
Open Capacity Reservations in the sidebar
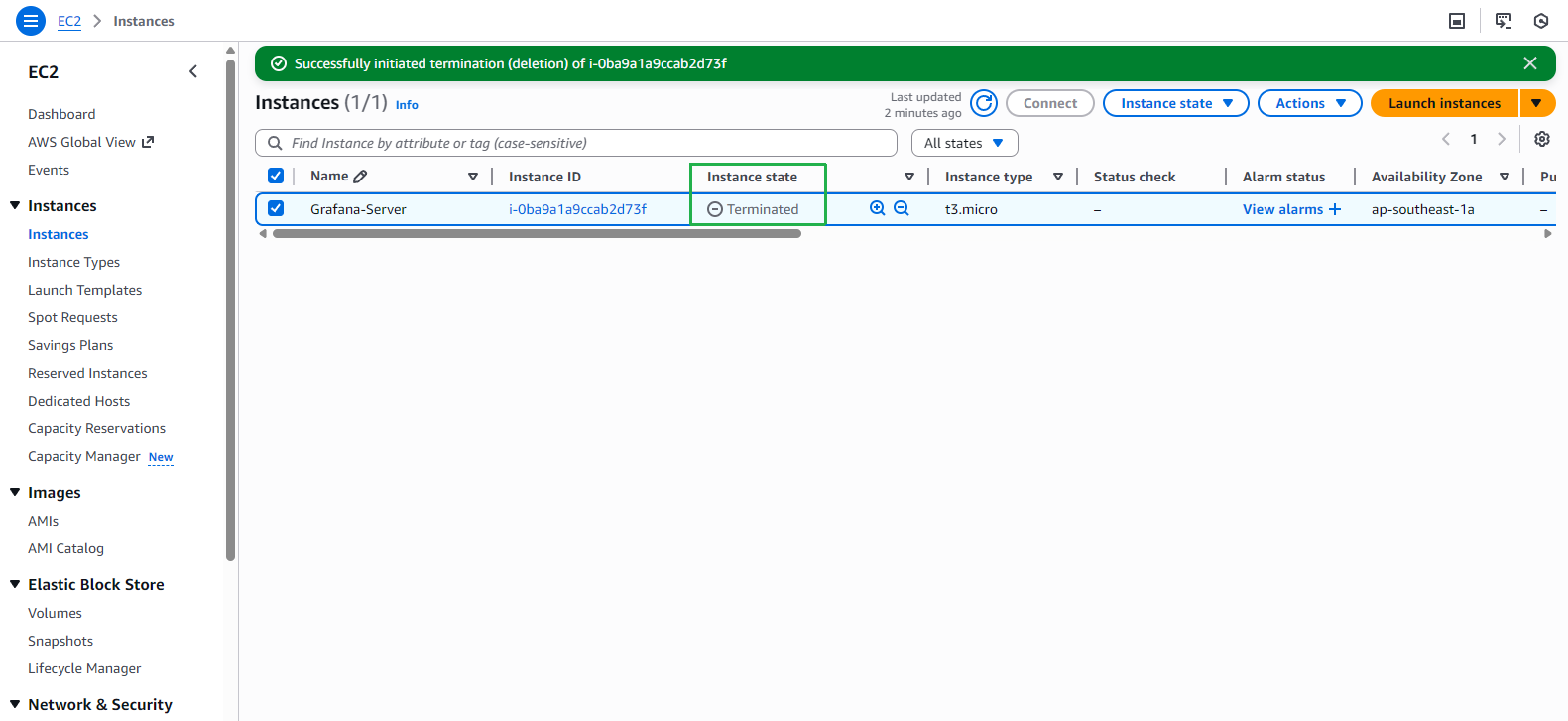point(96,428)
